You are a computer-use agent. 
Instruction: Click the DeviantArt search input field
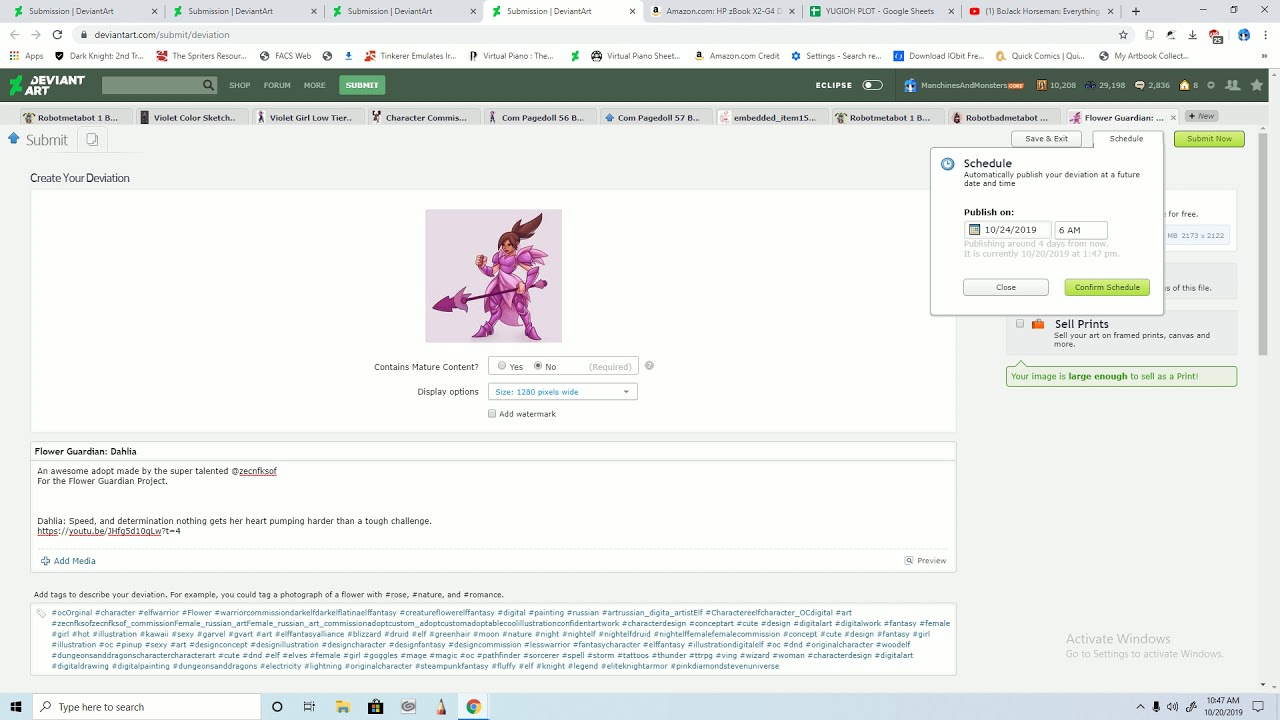click(x=151, y=85)
